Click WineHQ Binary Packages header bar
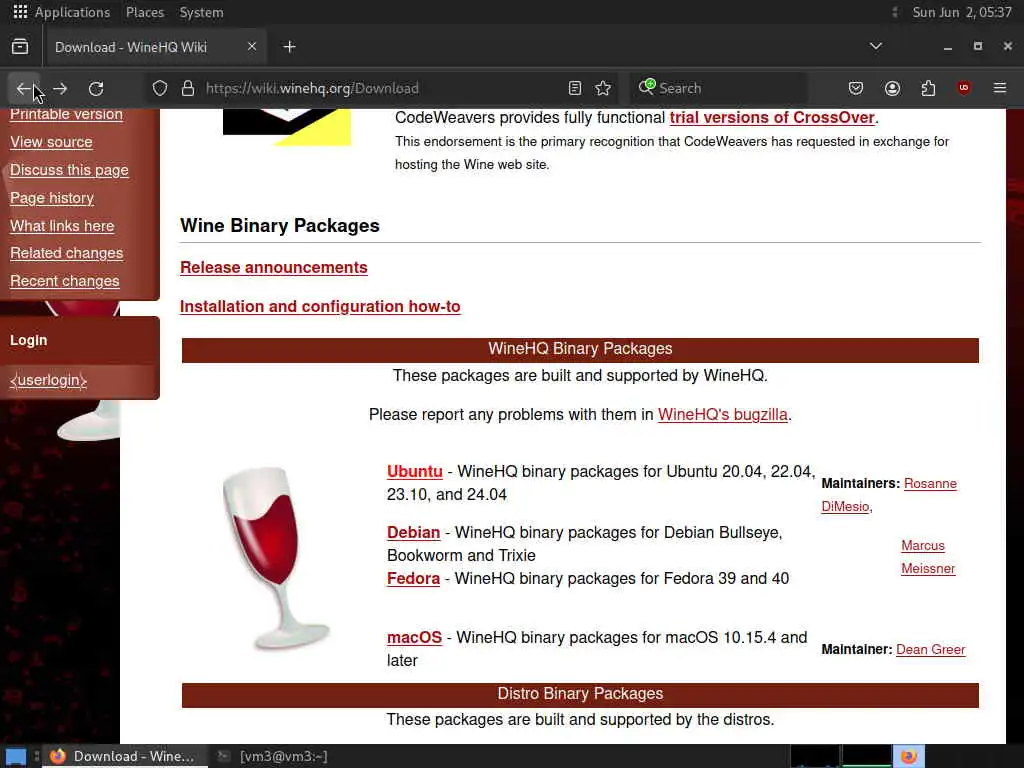Screen dimensions: 1024x768 coord(580,349)
